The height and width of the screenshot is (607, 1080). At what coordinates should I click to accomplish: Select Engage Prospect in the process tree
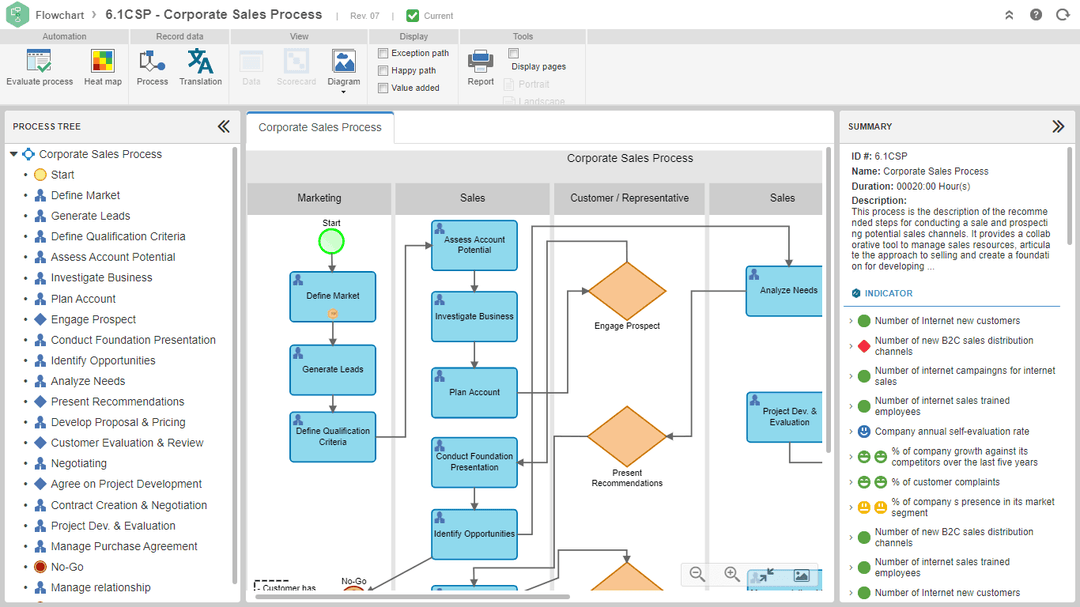click(93, 319)
